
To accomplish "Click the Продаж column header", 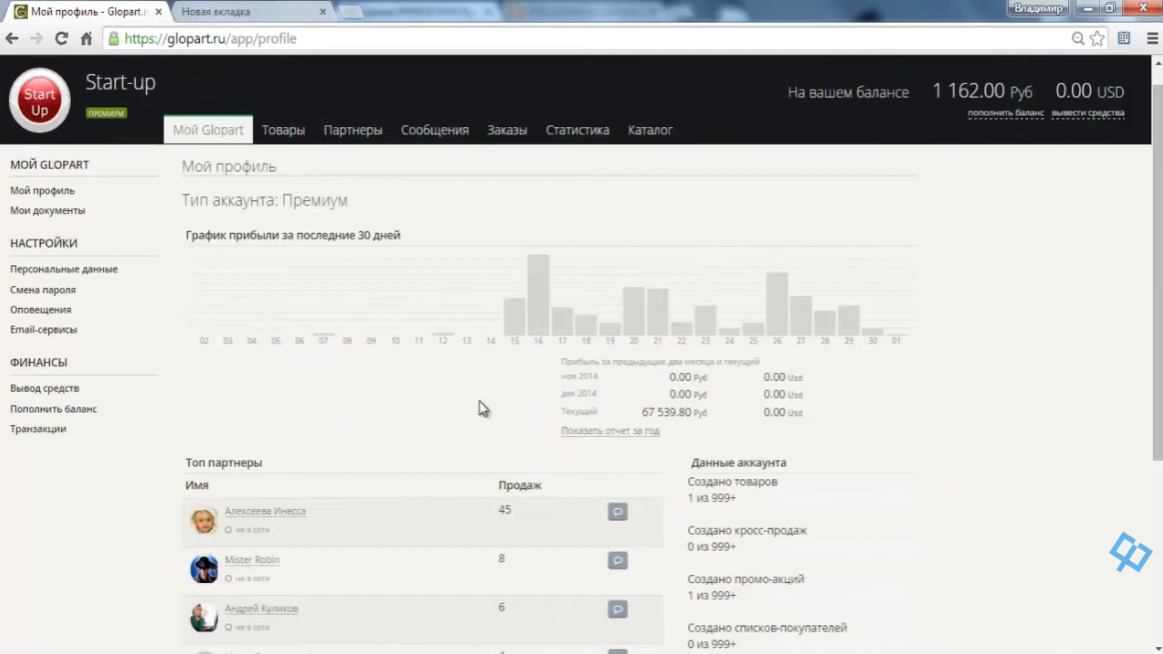I will pos(520,485).
